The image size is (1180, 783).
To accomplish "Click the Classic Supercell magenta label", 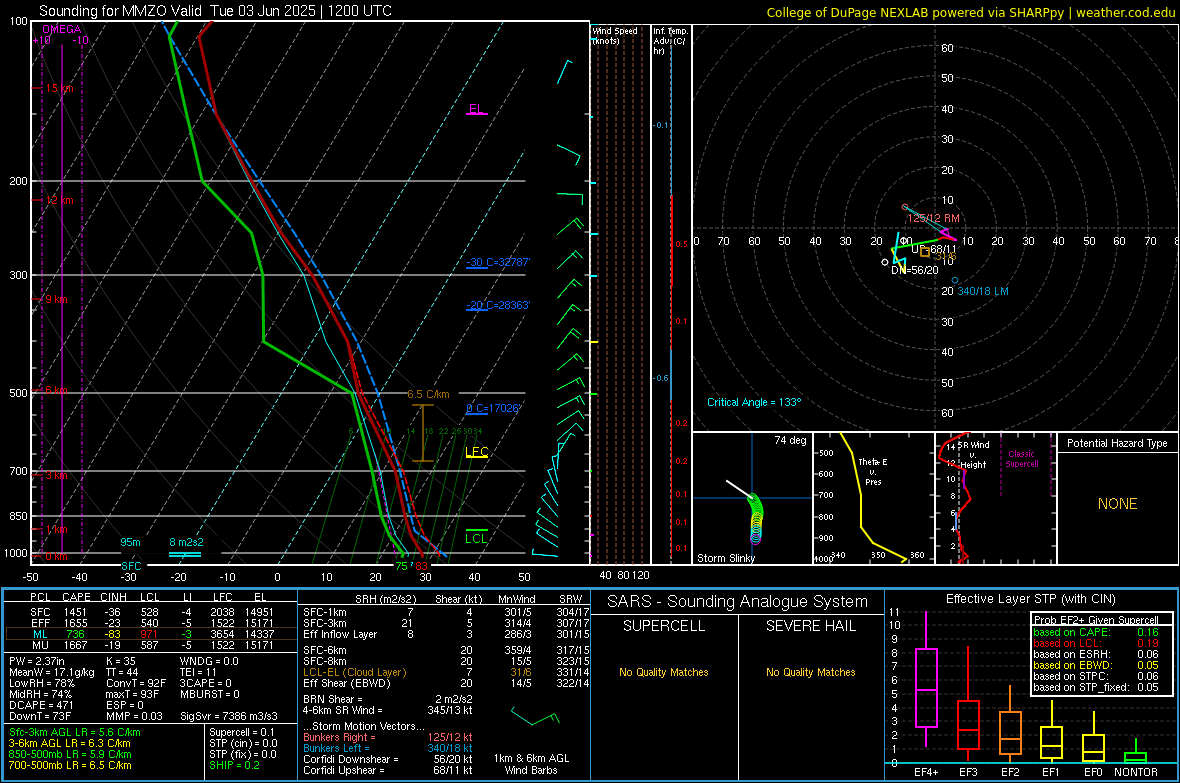I will (1022, 459).
